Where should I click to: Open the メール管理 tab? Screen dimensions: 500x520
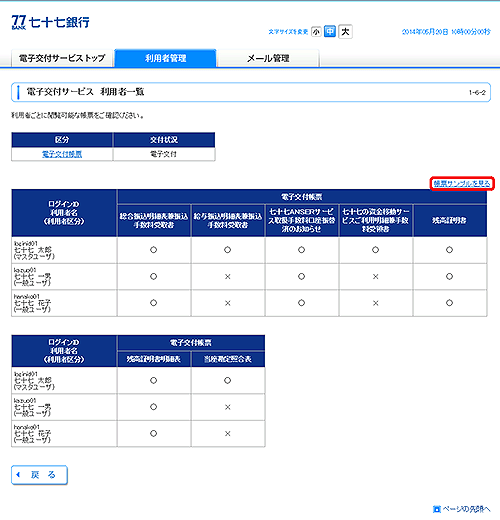(x=268, y=58)
